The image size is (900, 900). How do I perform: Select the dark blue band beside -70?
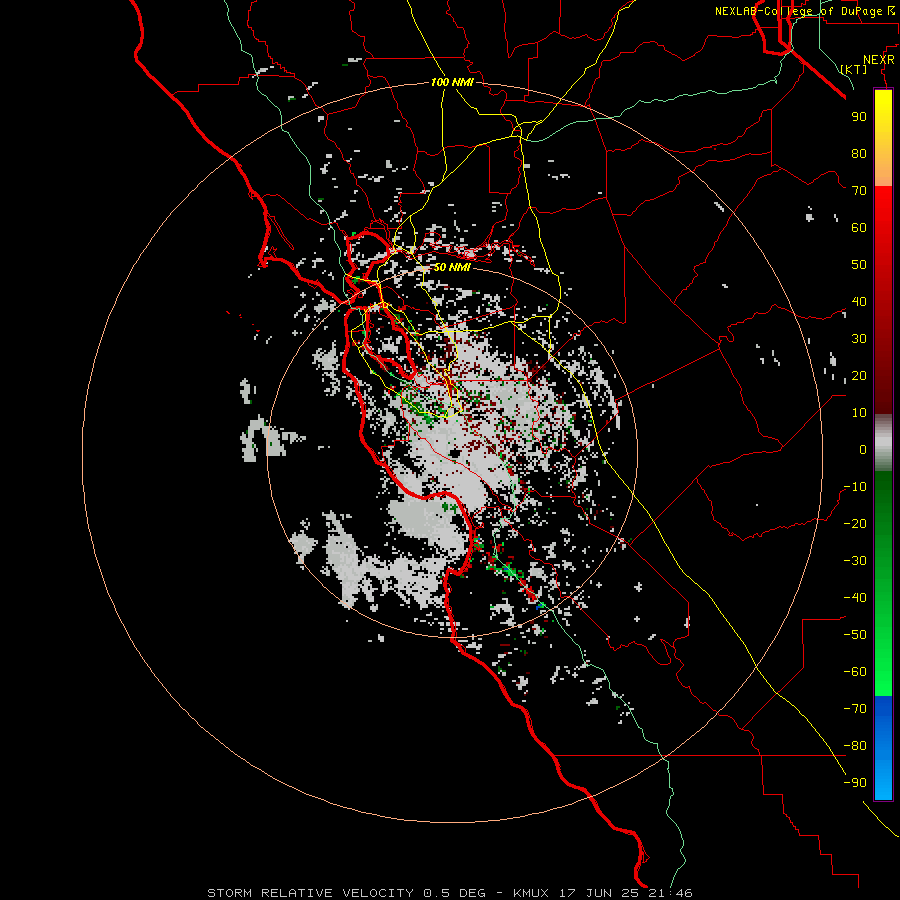pos(883,709)
